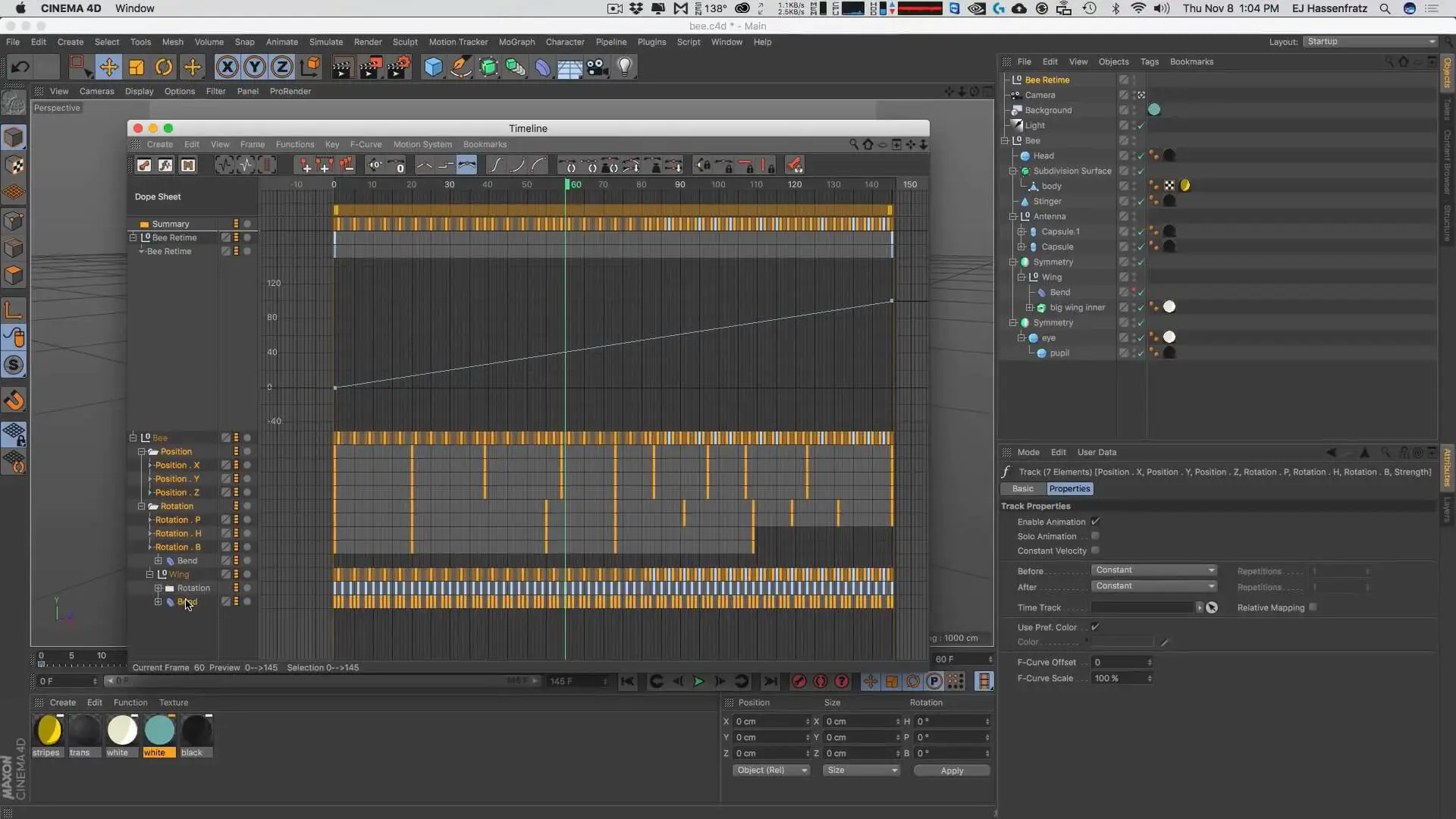Enable Solo Animation checkbox
Image resolution: width=1456 pixels, height=819 pixels.
point(1095,536)
